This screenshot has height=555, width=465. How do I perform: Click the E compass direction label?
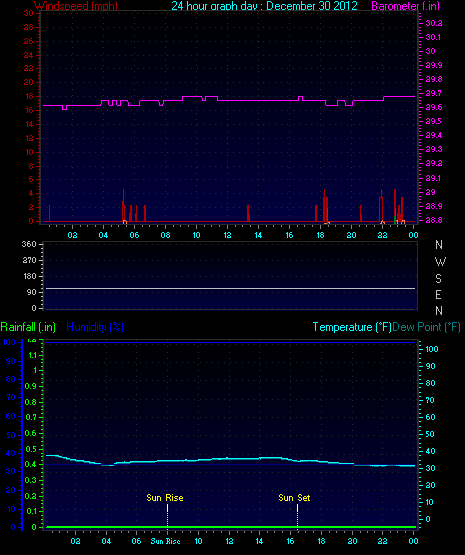click(438, 294)
